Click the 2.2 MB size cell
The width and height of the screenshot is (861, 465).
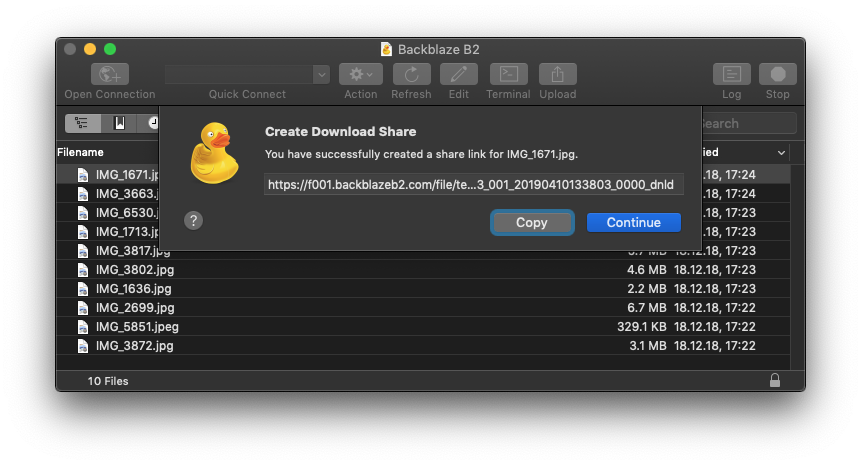646,289
